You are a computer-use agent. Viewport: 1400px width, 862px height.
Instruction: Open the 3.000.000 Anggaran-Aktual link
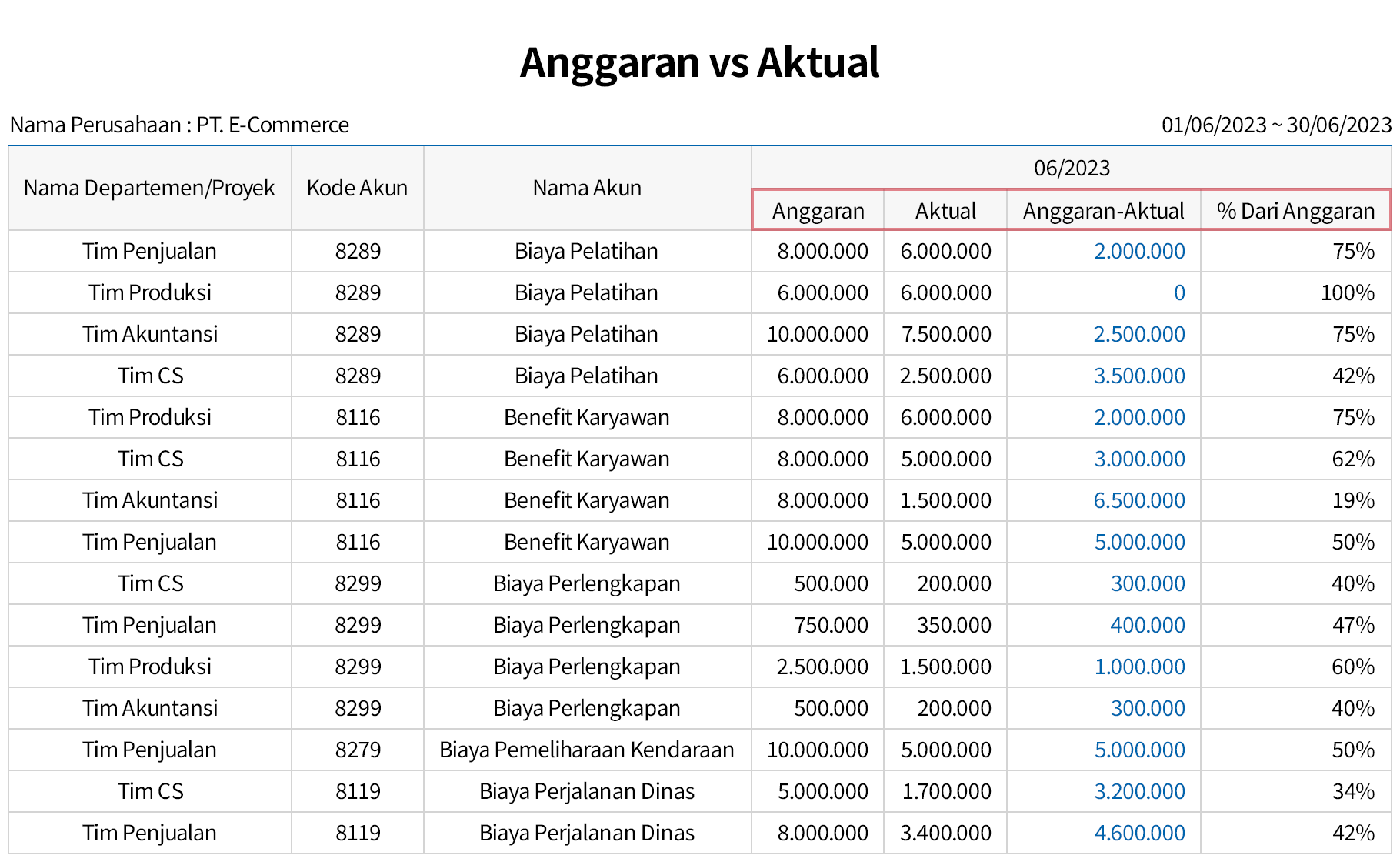click(x=1138, y=459)
